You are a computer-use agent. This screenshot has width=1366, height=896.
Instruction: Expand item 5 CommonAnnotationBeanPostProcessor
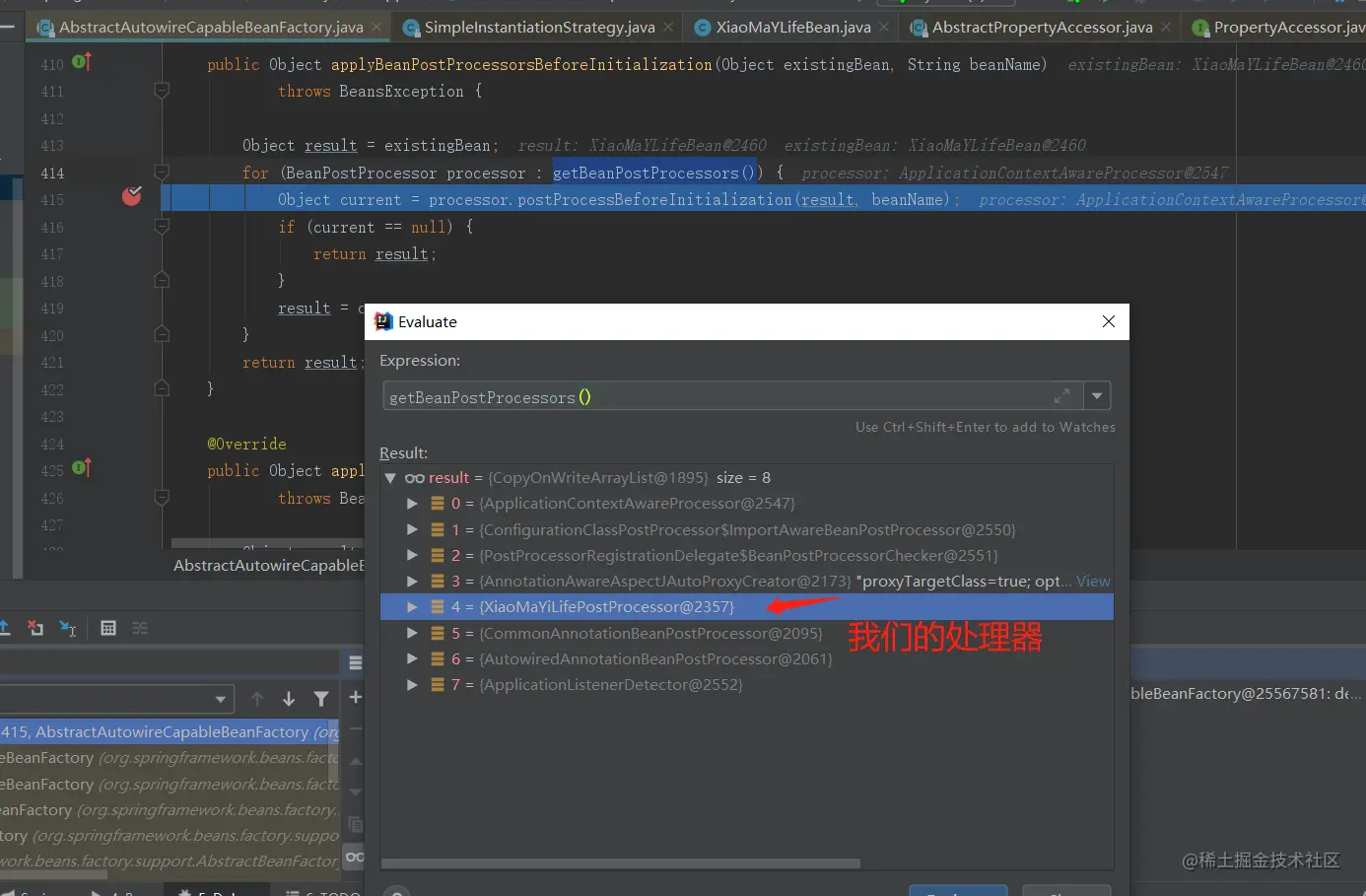point(412,633)
